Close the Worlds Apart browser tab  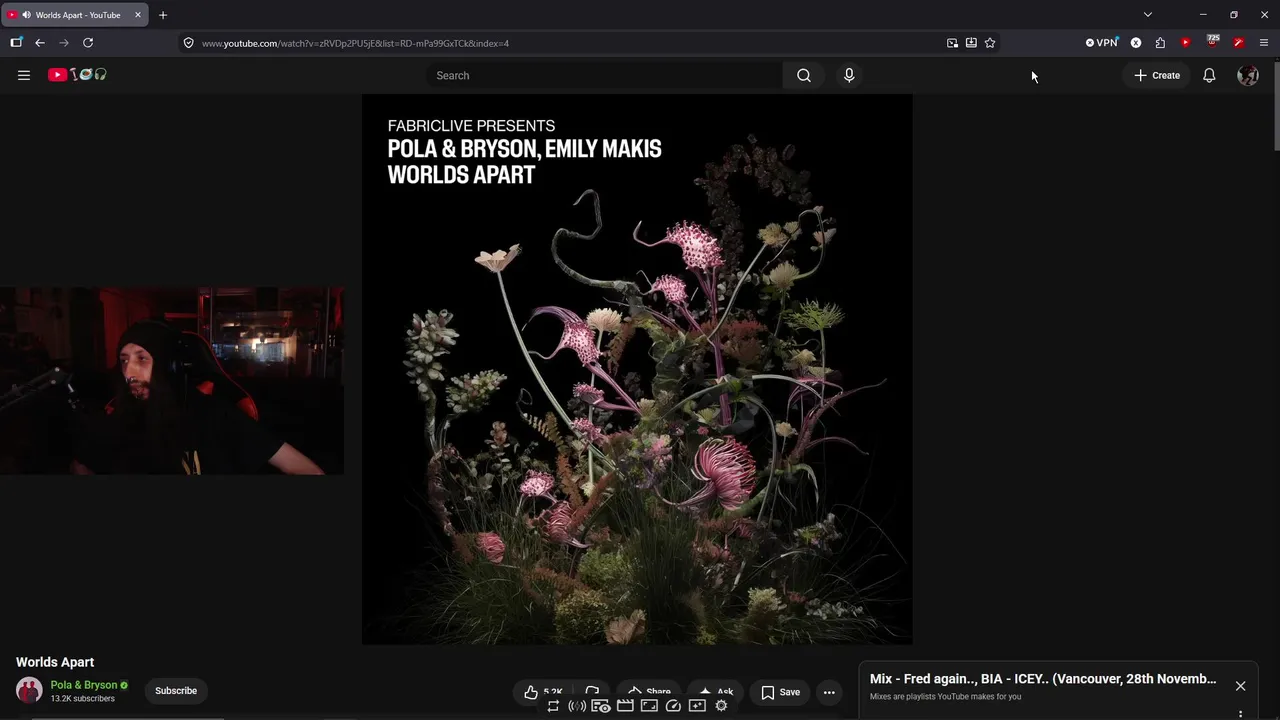(x=138, y=15)
